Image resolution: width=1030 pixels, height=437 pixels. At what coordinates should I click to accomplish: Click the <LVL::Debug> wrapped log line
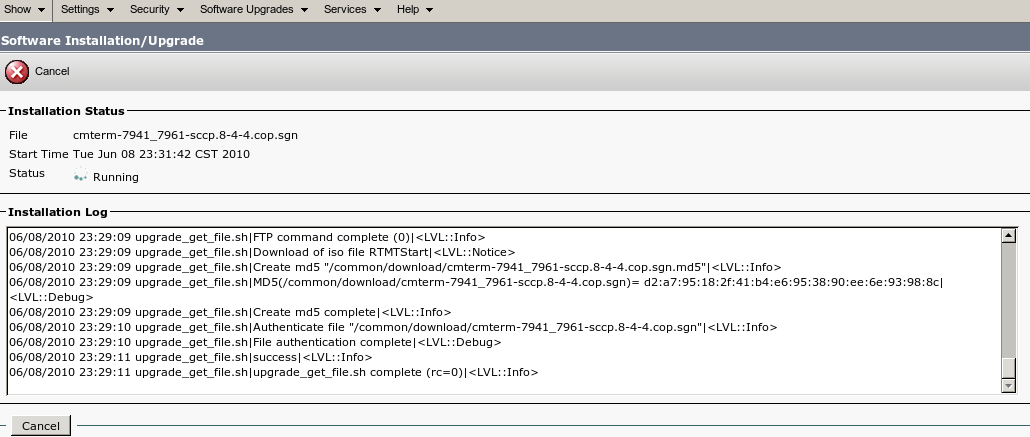click(x=51, y=298)
